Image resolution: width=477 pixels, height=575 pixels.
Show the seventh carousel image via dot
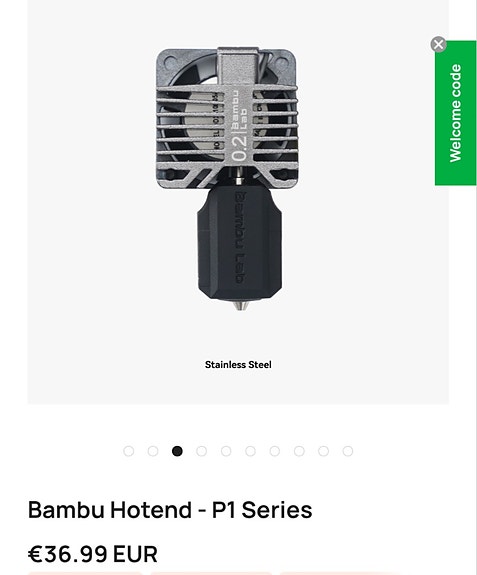coord(275,451)
